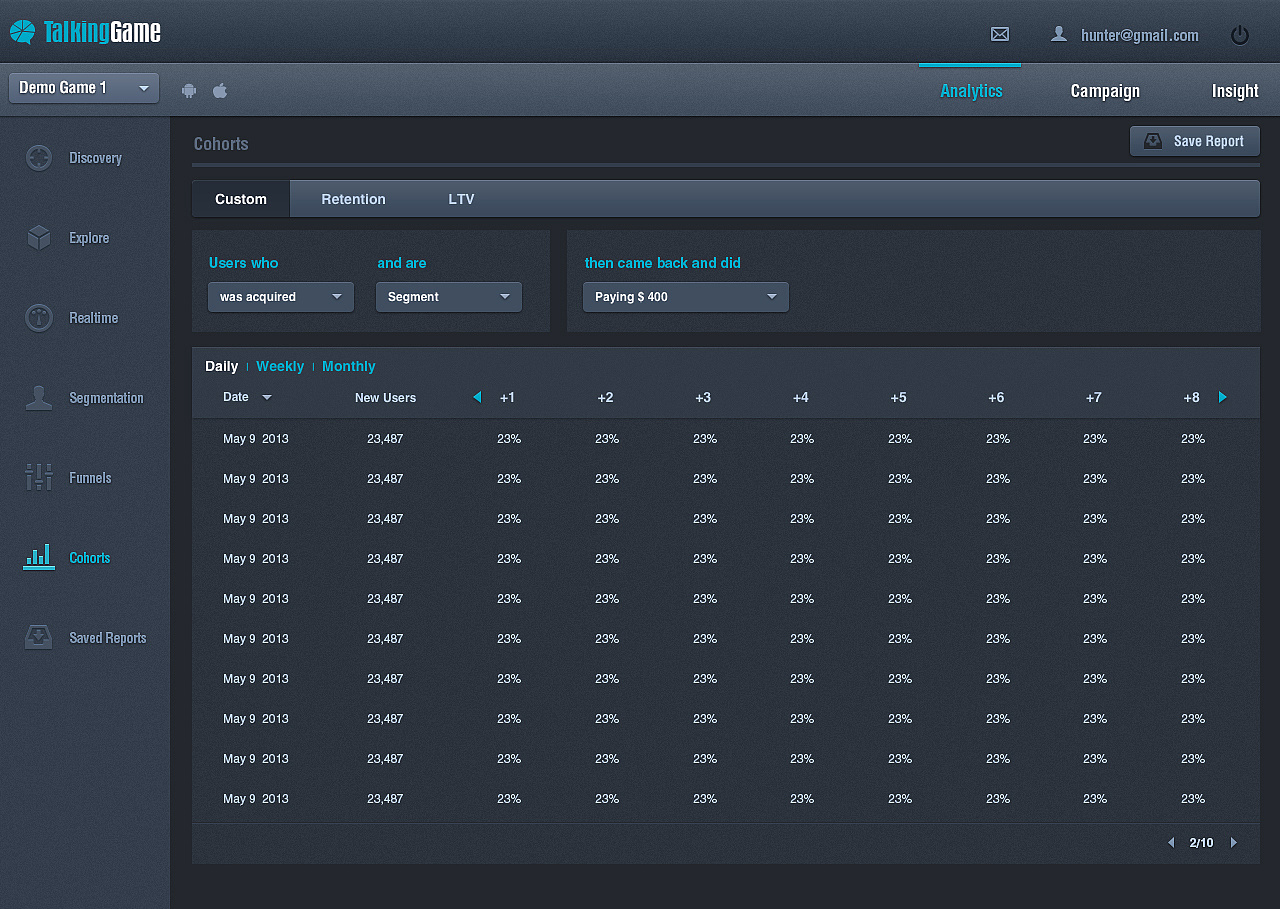Switch to the Retention tab
Image resolution: width=1280 pixels, height=909 pixels.
coord(353,199)
